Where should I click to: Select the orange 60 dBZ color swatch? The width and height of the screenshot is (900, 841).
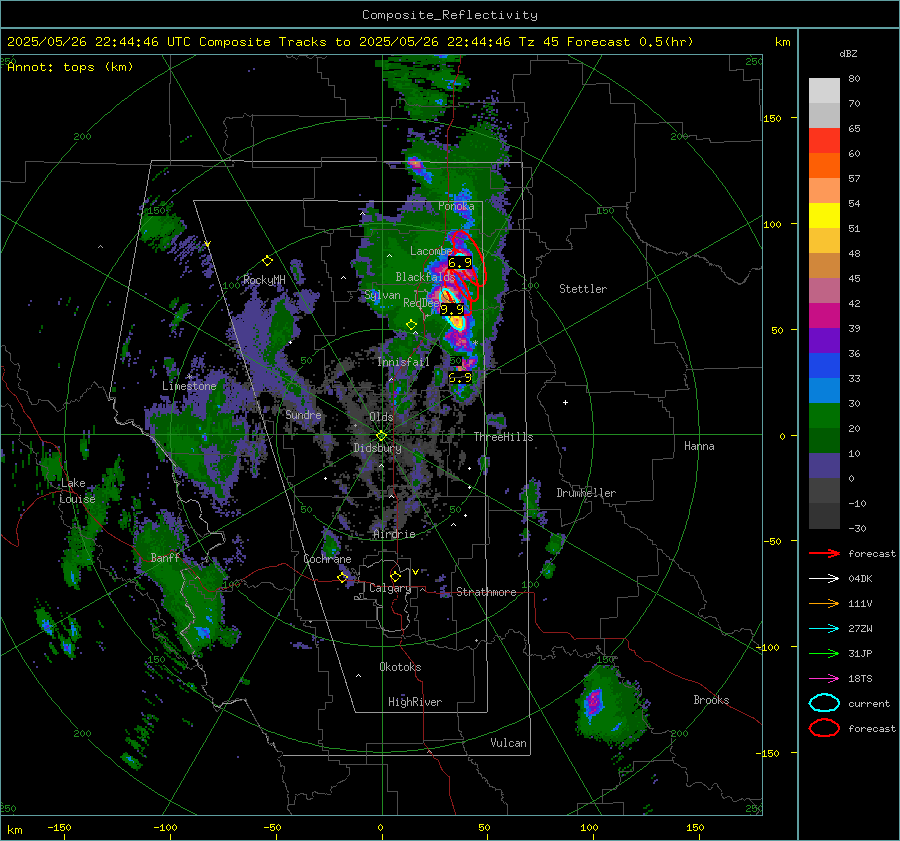(824, 165)
